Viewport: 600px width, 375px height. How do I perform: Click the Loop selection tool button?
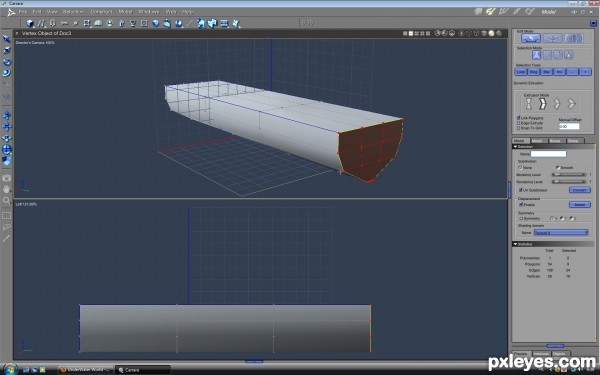pyautogui.click(x=521, y=72)
